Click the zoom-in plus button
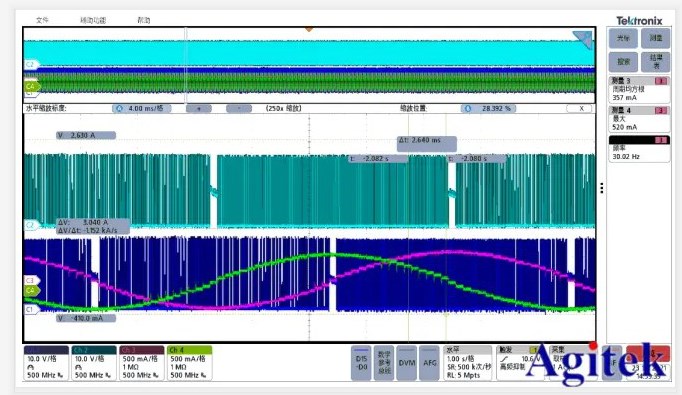Image resolution: width=682 pixels, height=395 pixels. (199, 108)
